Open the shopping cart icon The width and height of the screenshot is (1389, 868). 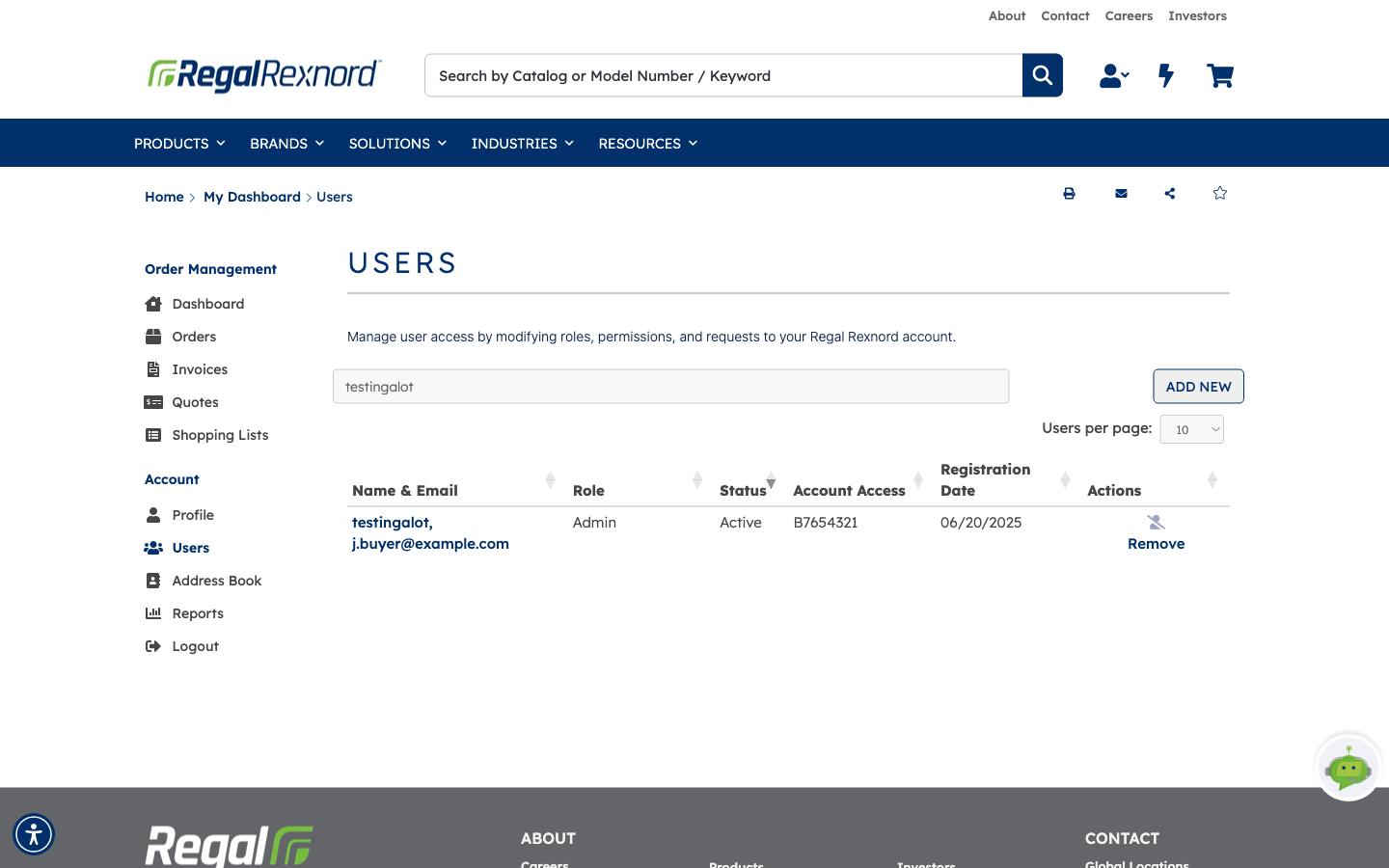click(1220, 75)
